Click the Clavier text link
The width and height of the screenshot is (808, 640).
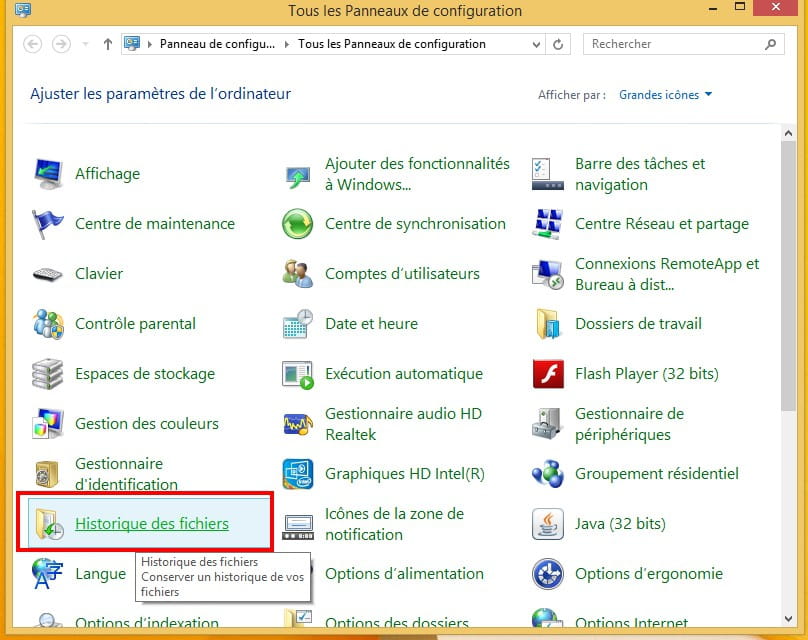click(x=99, y=274)
